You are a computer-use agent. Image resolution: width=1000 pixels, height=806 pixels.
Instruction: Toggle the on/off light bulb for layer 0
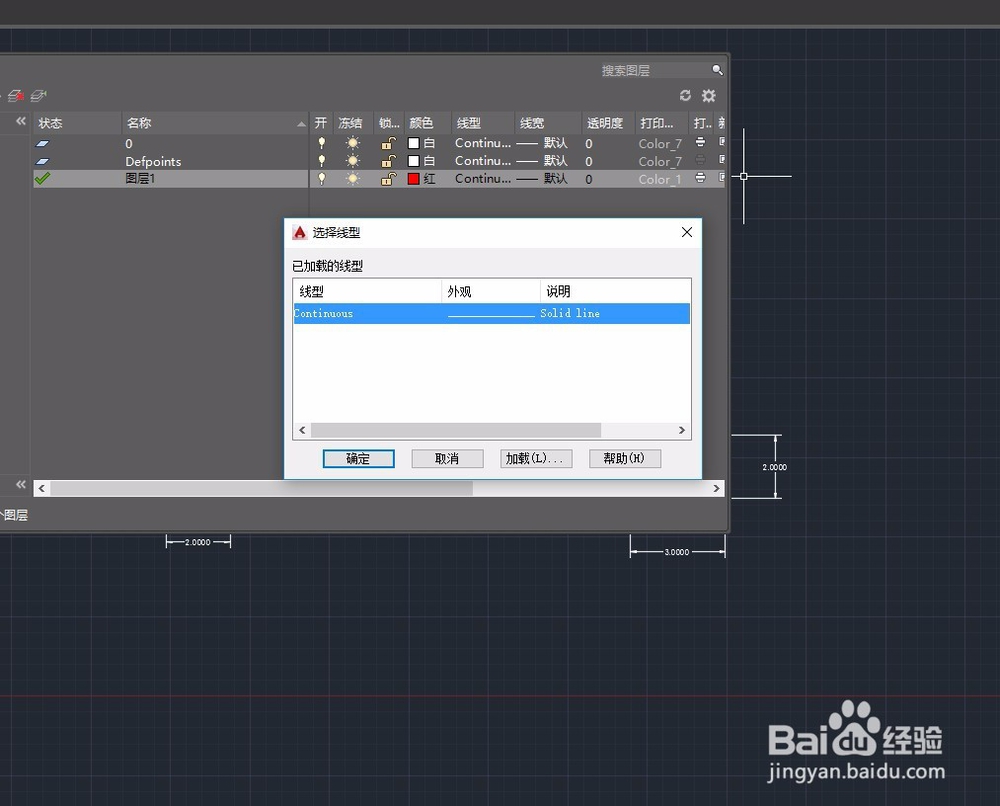[x=322, y=143]
